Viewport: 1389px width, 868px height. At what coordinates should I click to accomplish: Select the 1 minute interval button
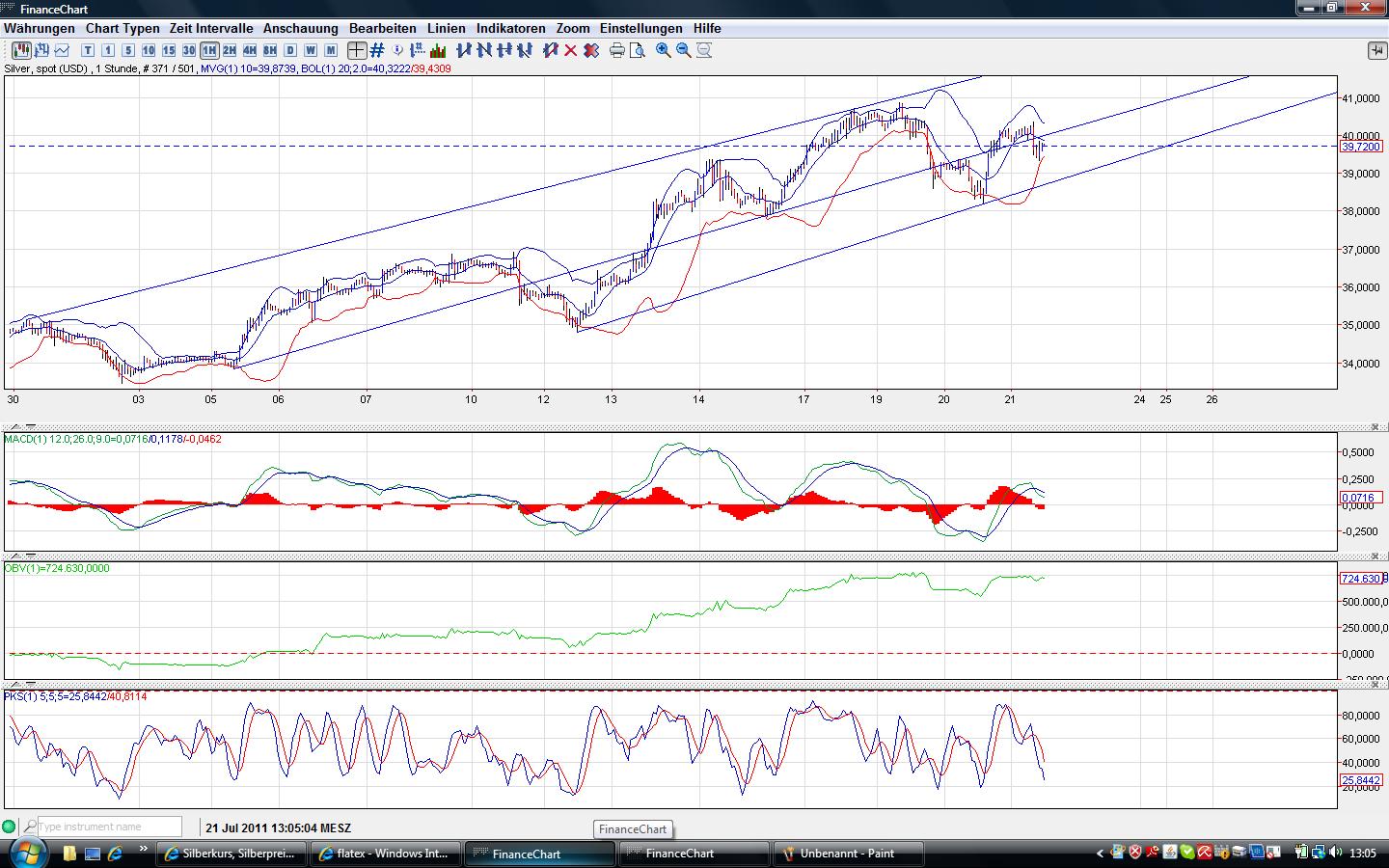pyautogui.click(x=108, y=50)
